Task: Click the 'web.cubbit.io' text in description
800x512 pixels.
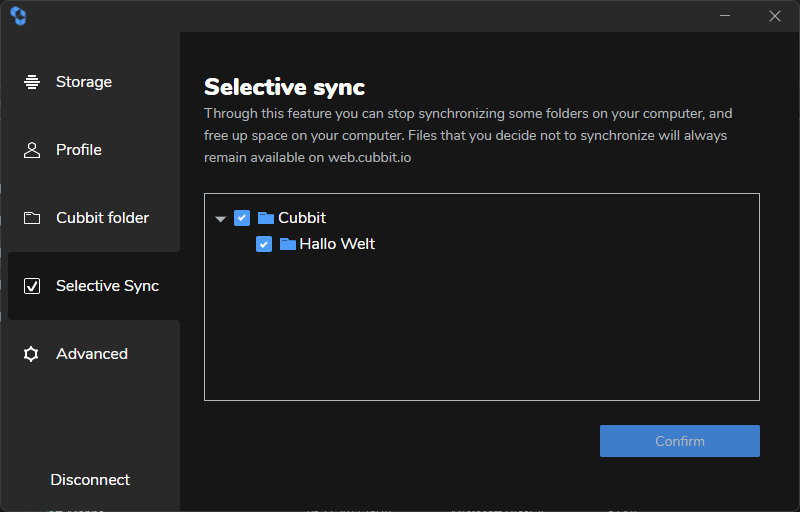Action: [x=369, y=158]
